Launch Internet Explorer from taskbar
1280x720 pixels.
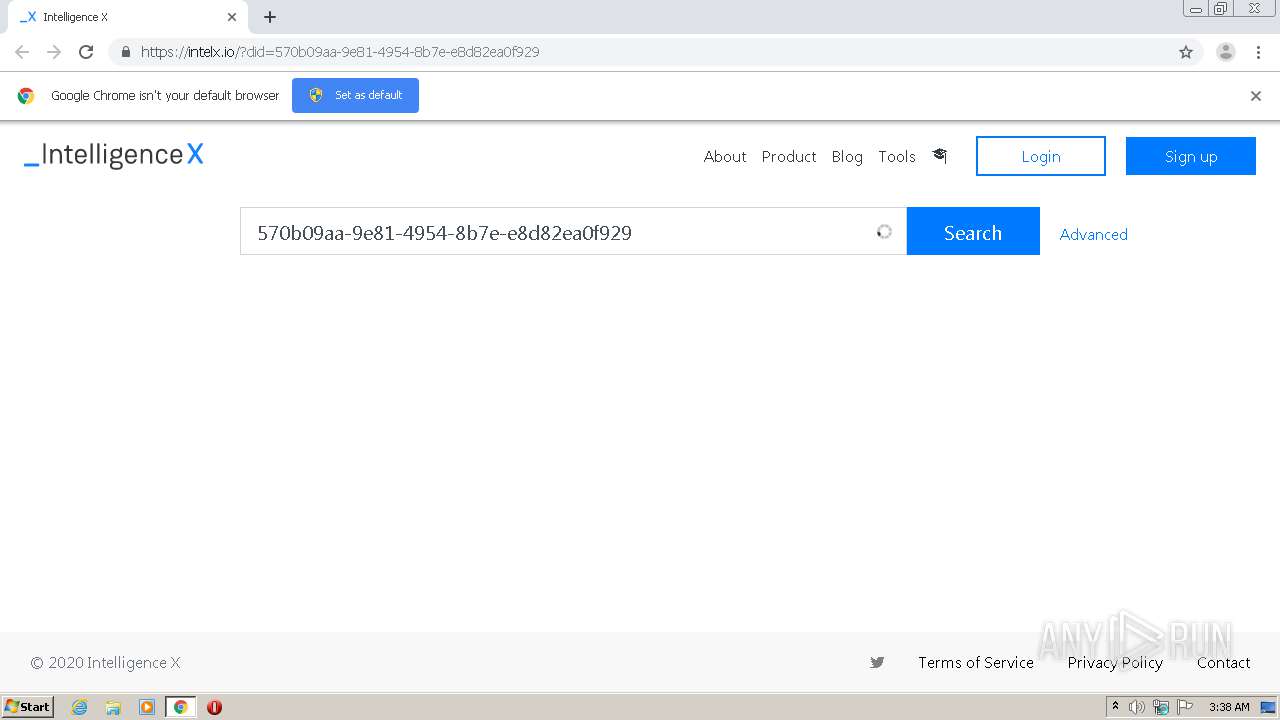tap(80, 707)
